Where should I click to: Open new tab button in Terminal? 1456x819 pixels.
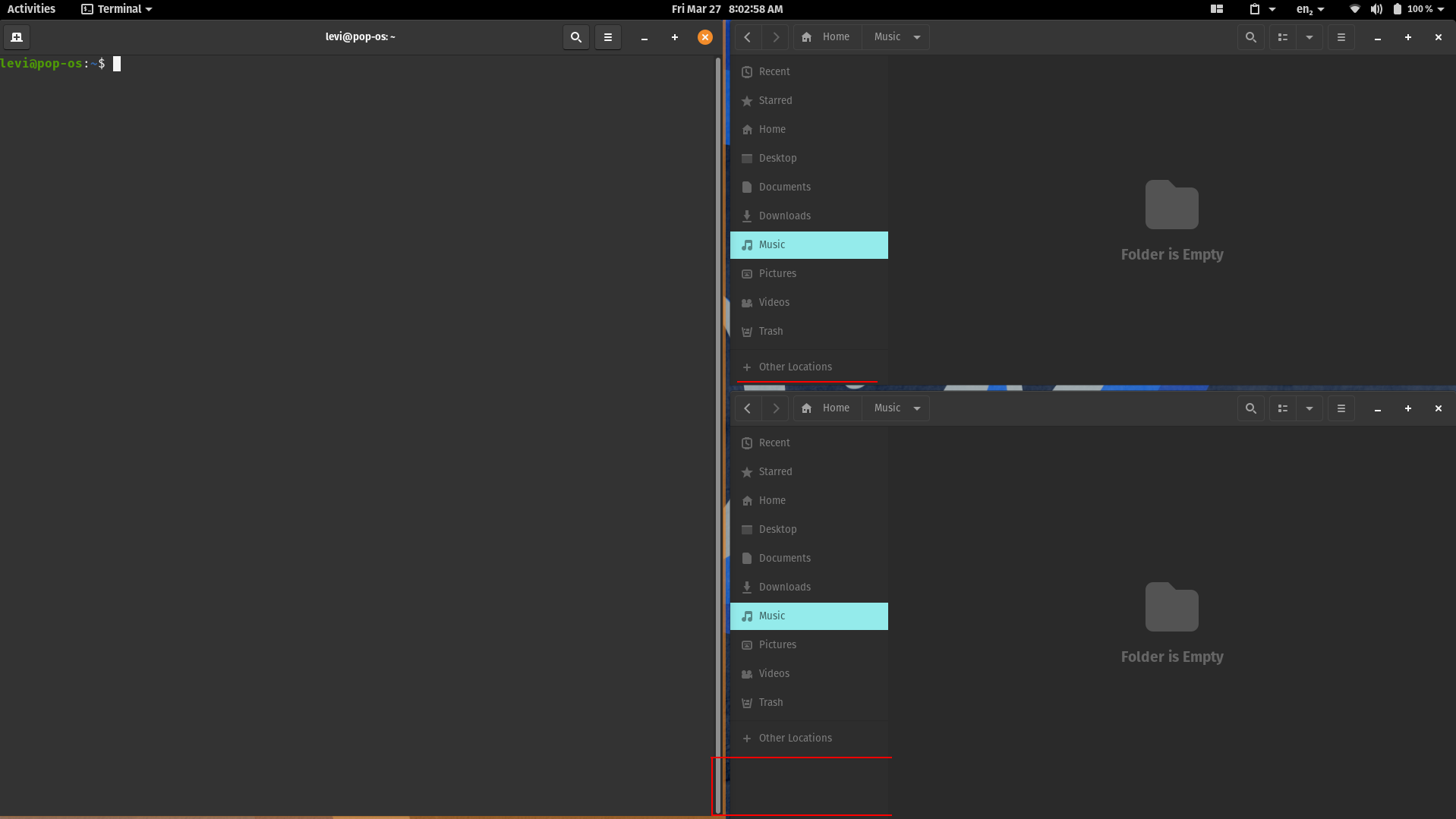tap(17, 37)
